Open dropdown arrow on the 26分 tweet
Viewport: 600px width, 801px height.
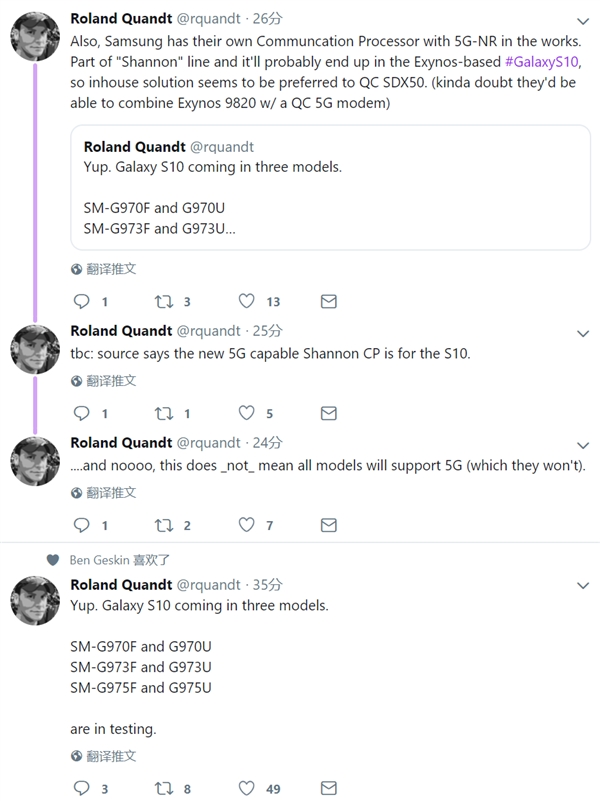[x=584, y=21]
